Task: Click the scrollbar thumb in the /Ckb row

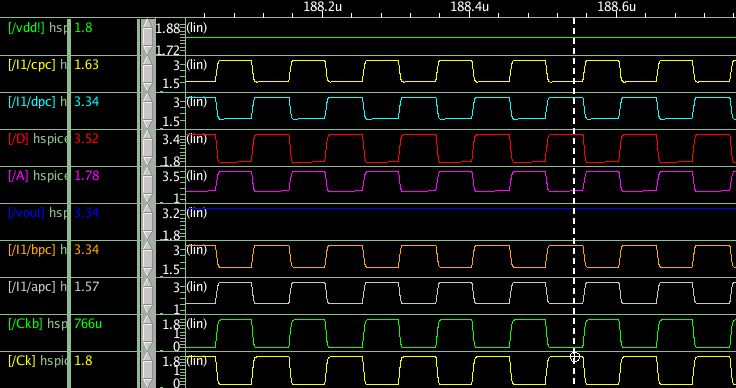Action: click(147, 333)
